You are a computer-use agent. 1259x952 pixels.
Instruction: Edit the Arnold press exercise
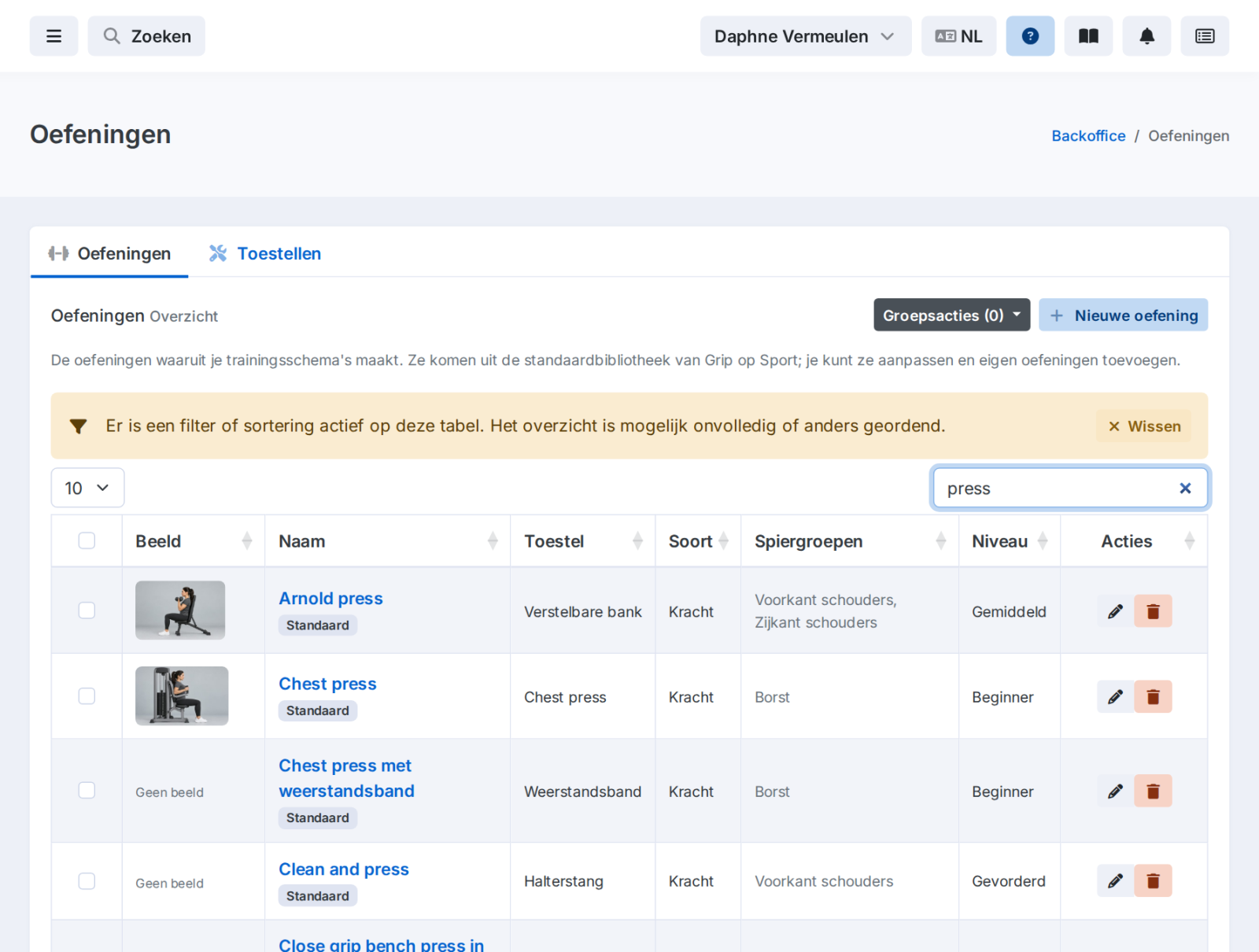[1115, 611]
